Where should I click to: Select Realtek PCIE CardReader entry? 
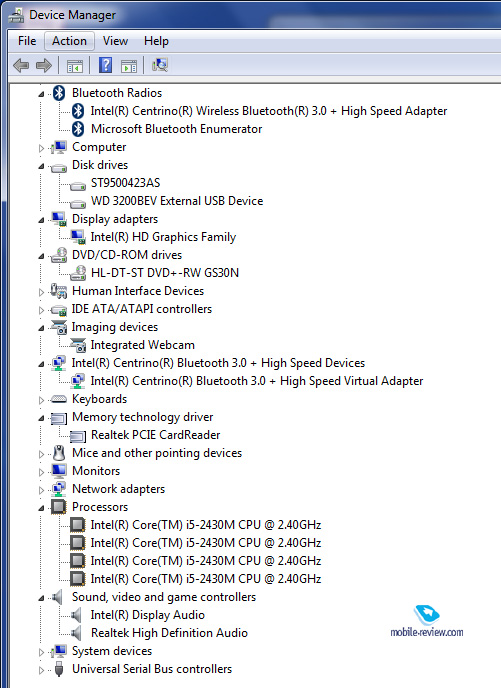click(x=156, y=435)
